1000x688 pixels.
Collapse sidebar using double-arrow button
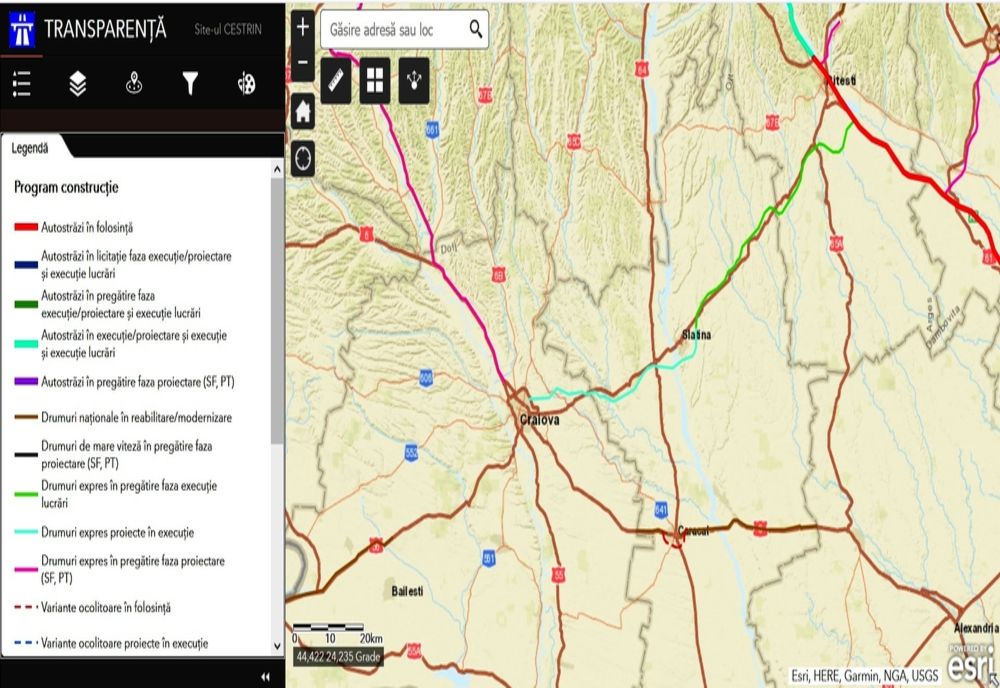pos(265,677)
